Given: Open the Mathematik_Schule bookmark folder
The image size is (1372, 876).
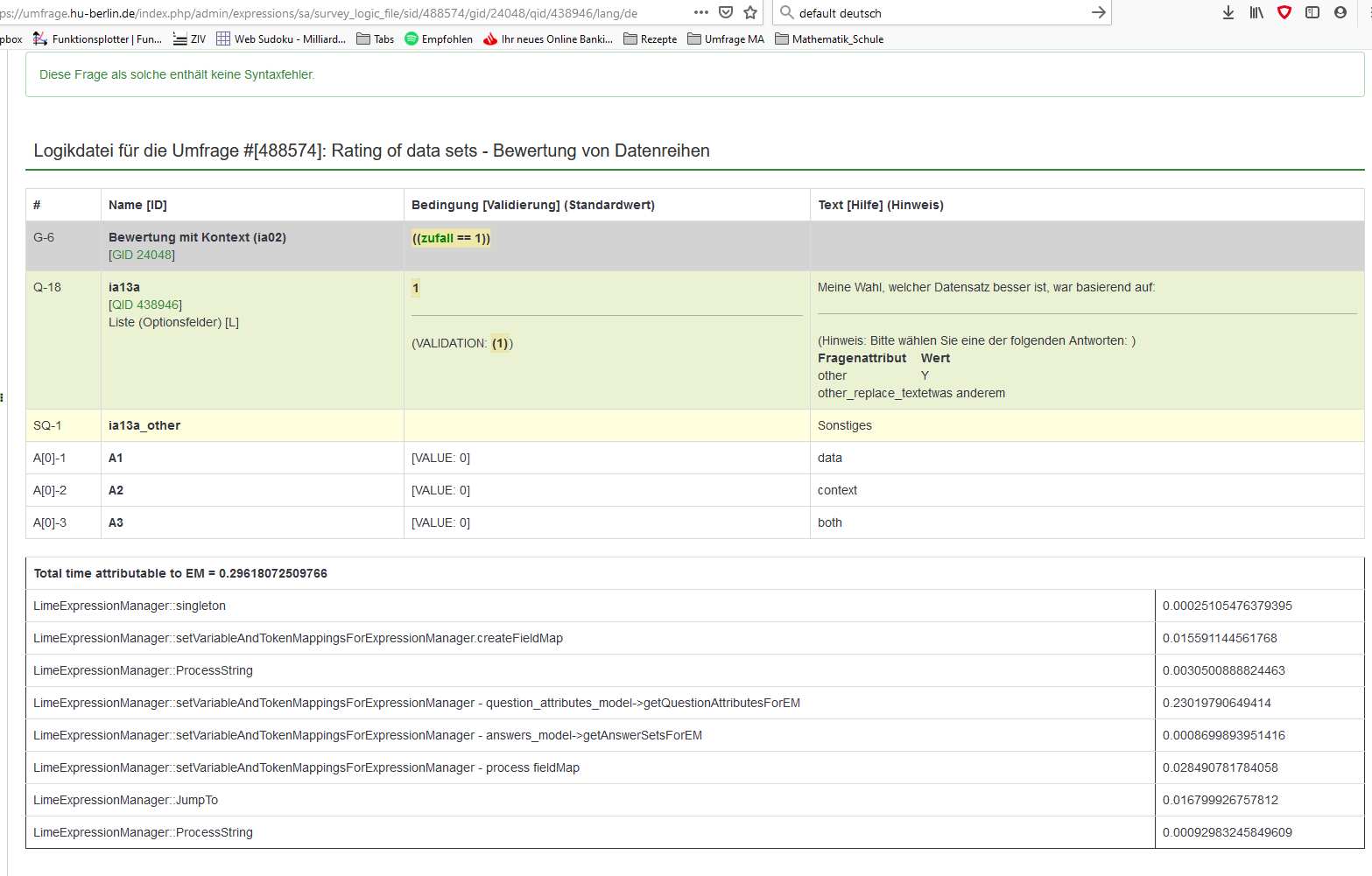Looking at the screenshot, I should coord(829,39).
